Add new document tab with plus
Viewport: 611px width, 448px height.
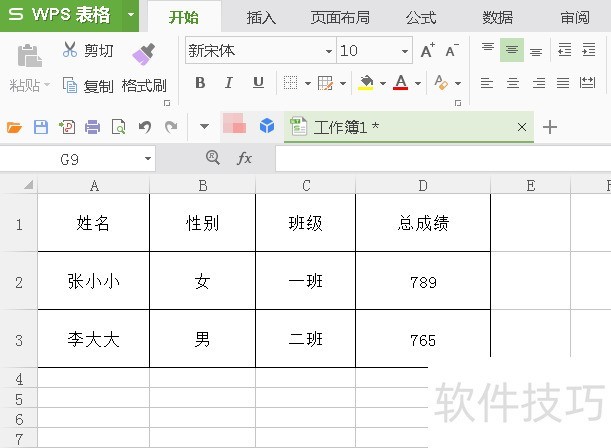tap(550, 127)
